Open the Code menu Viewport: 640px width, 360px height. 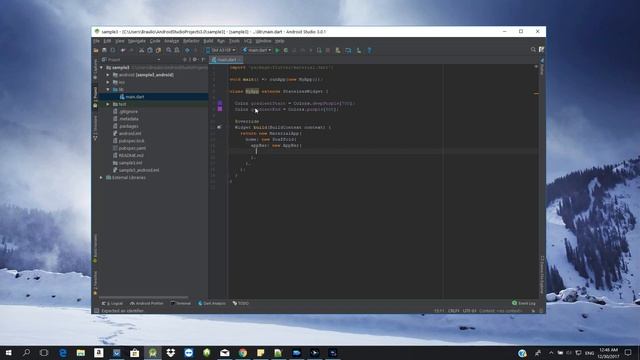155,41
